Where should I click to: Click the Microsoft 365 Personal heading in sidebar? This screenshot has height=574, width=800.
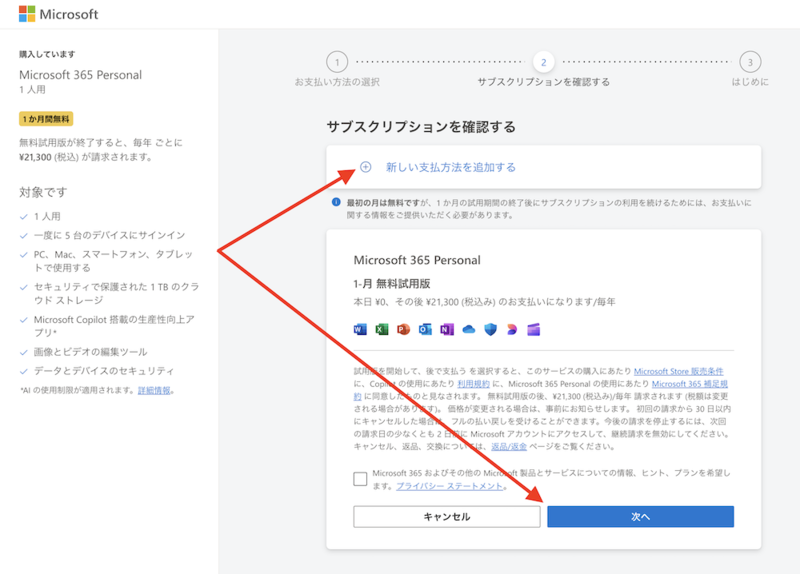click(81, 75)
